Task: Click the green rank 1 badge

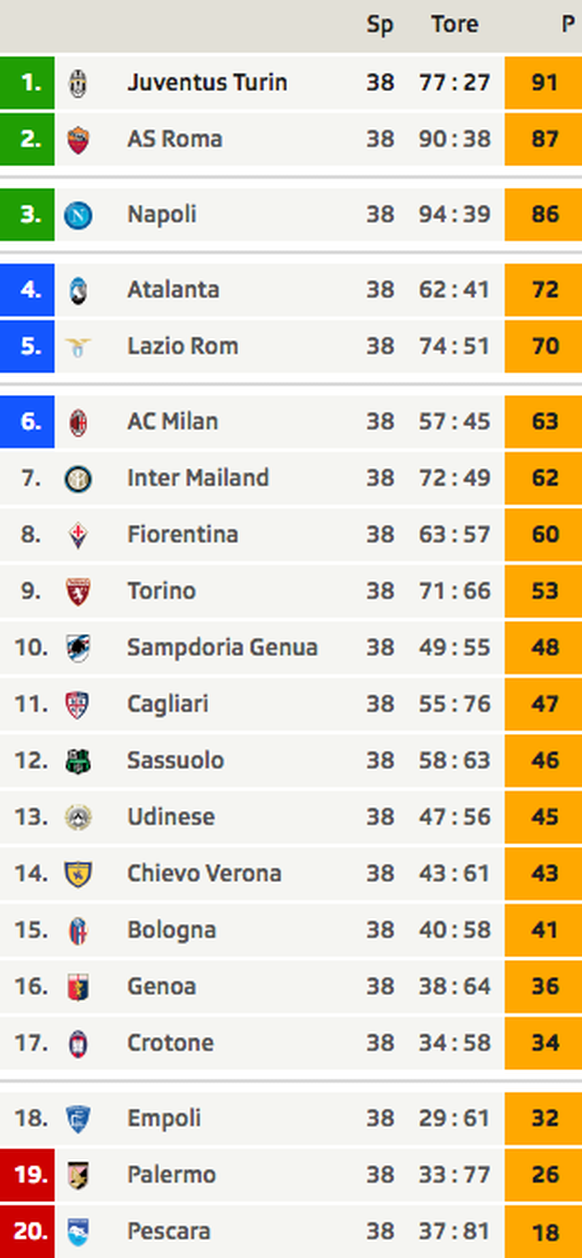Action: pos(27,83)
